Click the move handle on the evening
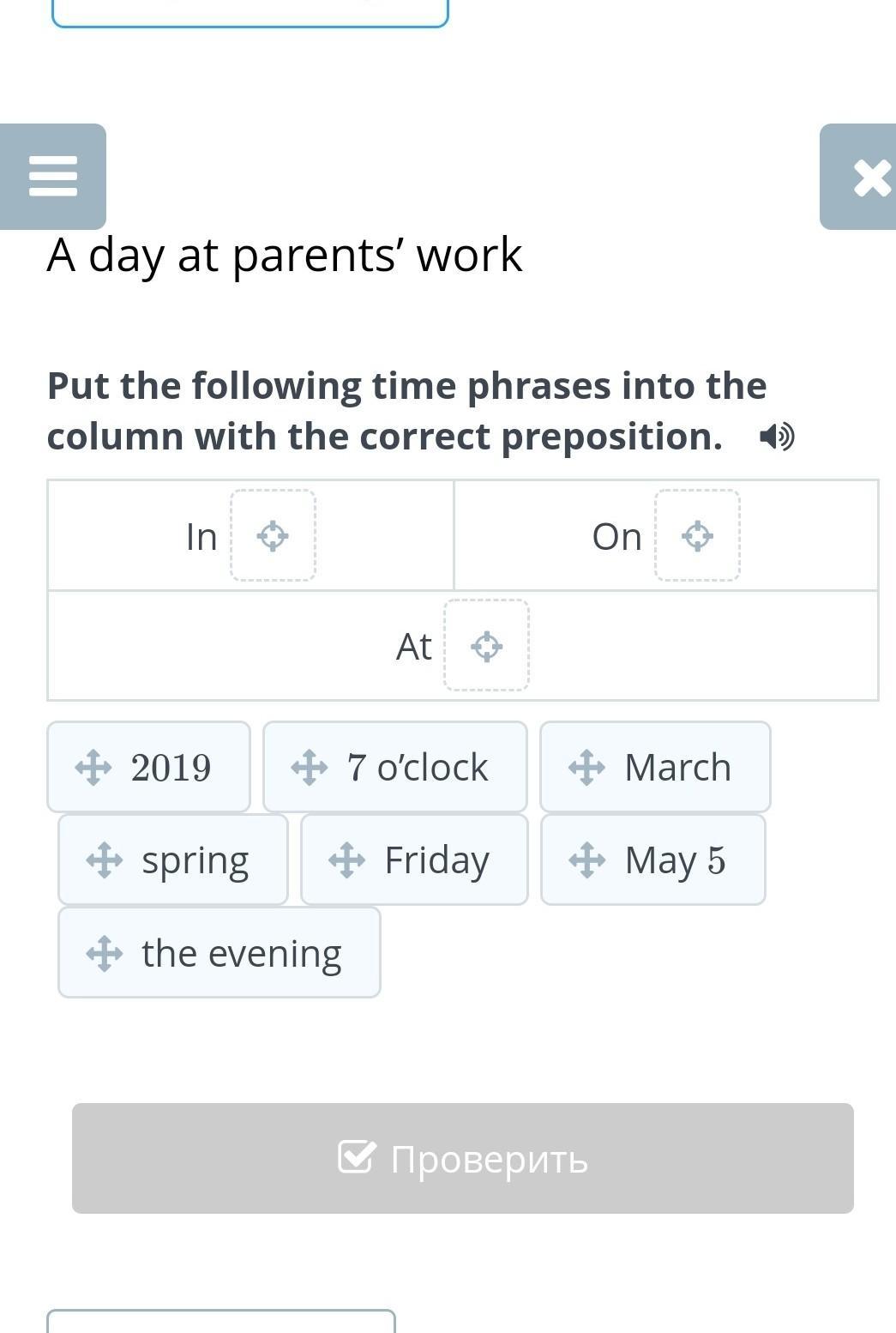Image resolution: width=896 pixels, height=1333 pixels. tap(104, 953)
